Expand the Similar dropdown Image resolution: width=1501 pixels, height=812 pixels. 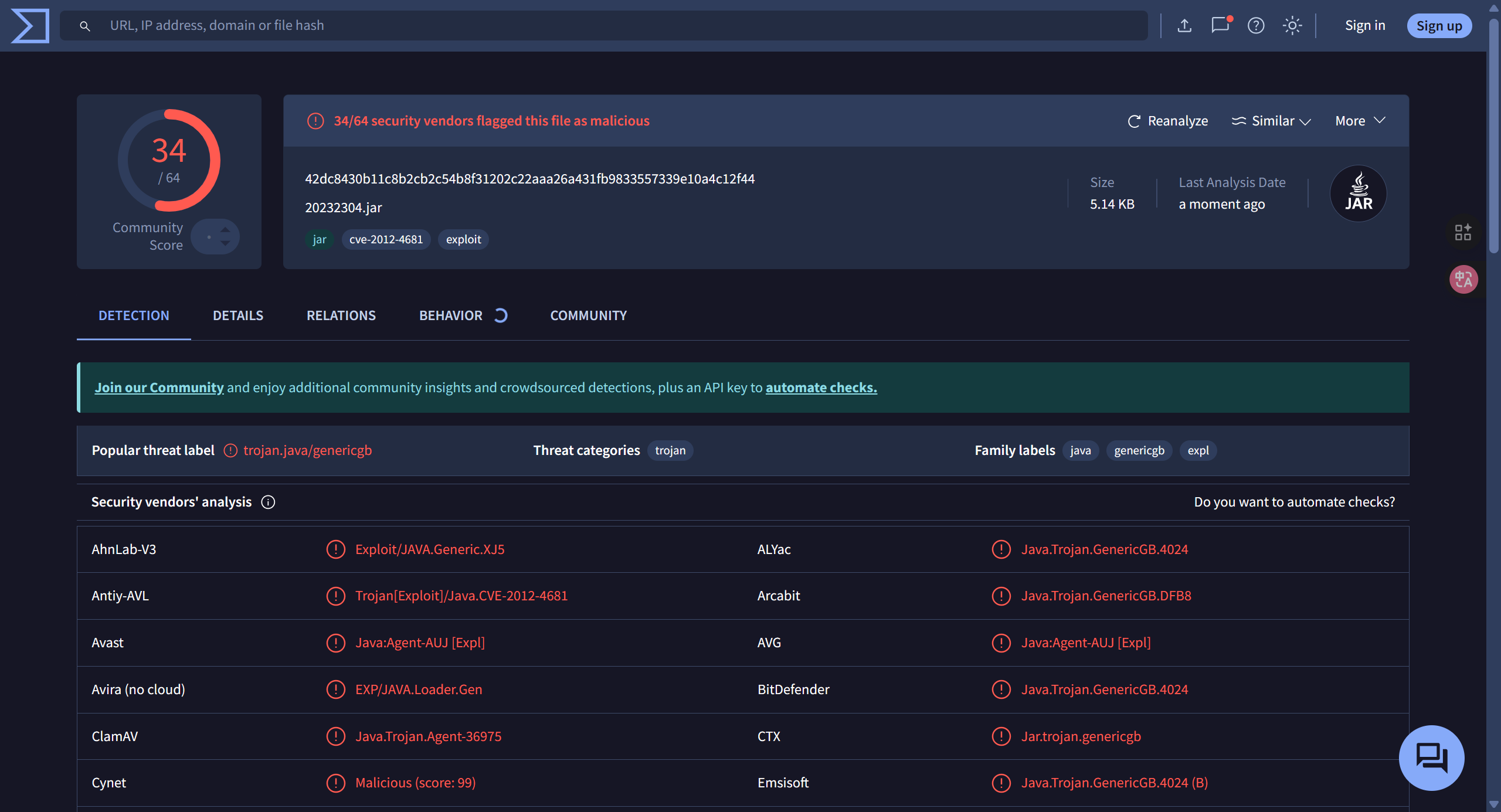coord(1271,121)
